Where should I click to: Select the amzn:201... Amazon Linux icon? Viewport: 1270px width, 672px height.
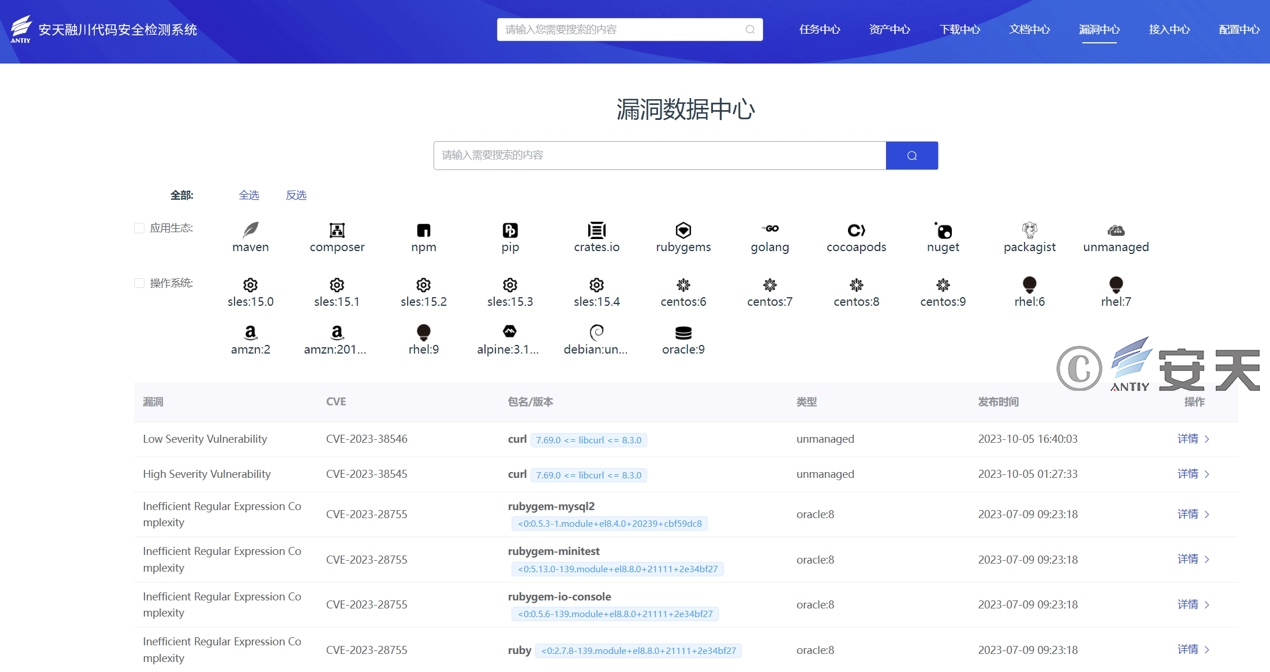pos(337,332)
